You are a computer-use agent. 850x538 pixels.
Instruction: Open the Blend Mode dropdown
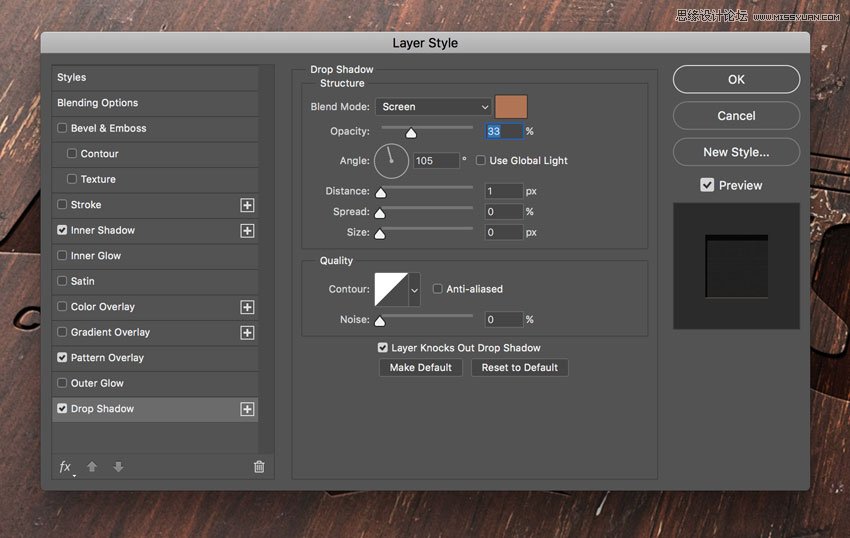click(x=434, y=107)
